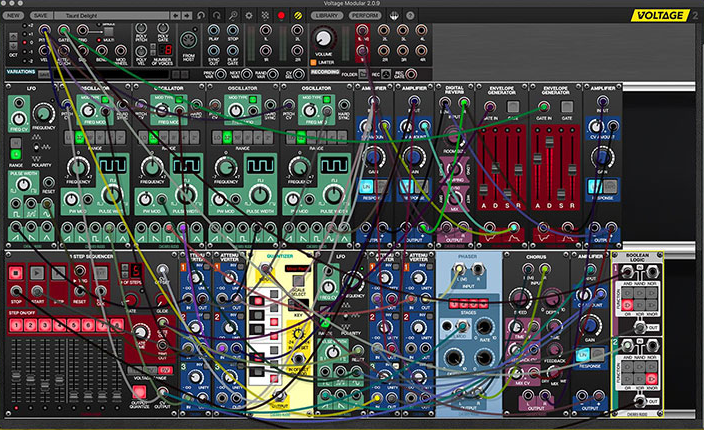The image size is (704, 430).
Task: Click the Variations SAVE button
Action: (44, 74)
